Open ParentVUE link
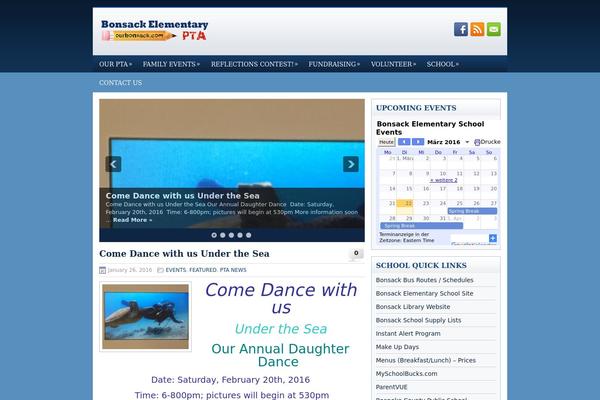Screen dimensions: 600x400 point(391,387)
